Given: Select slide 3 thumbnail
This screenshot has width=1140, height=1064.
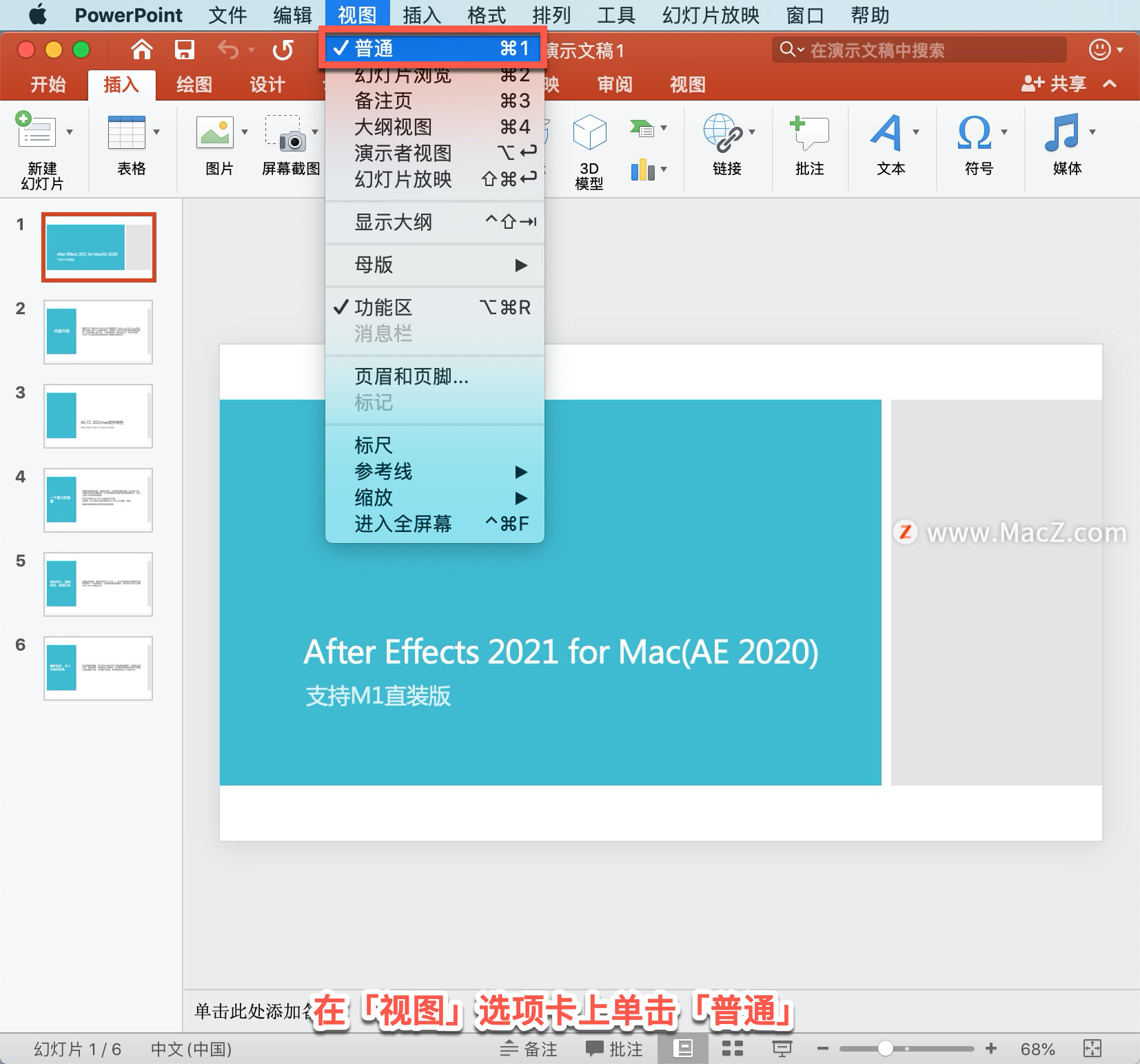Looking at the screenshot, I should coord(98,416).
